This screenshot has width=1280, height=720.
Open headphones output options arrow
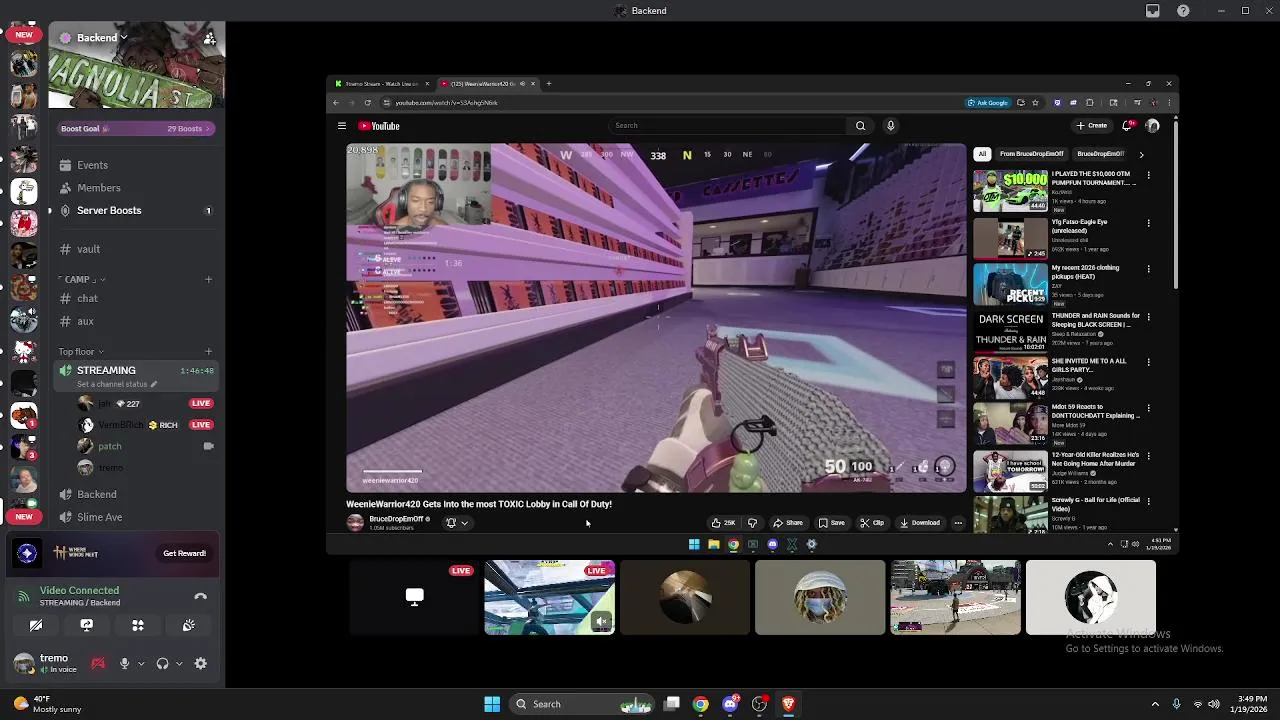tap(179, 663)
